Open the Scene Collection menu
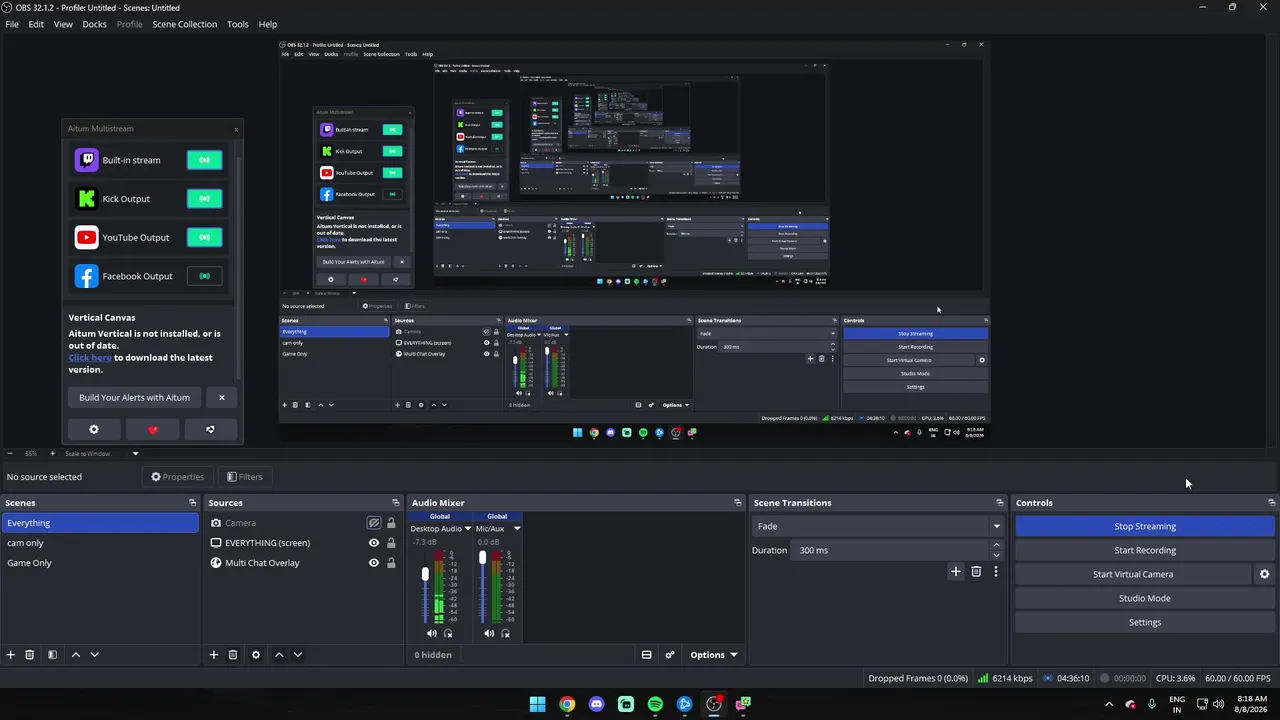 (x=184, y=24)
